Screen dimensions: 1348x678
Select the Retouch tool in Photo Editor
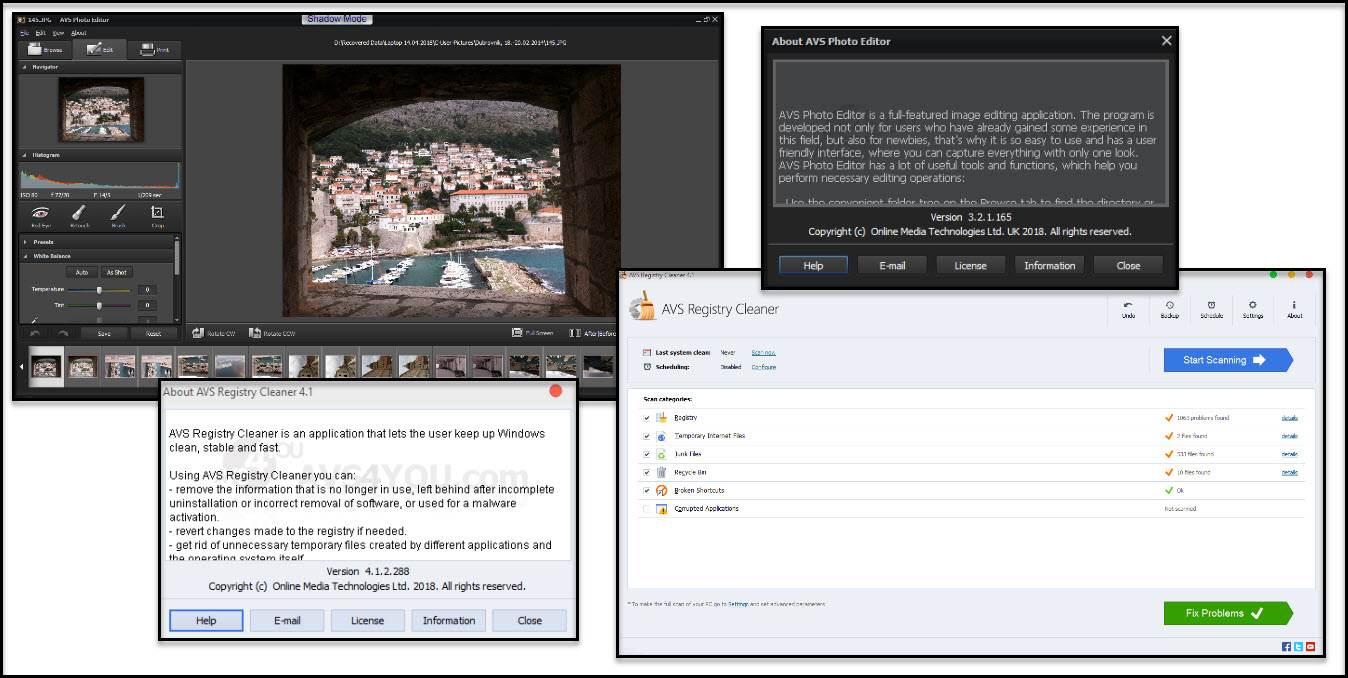pyautogui.click(x=80, y=215)
